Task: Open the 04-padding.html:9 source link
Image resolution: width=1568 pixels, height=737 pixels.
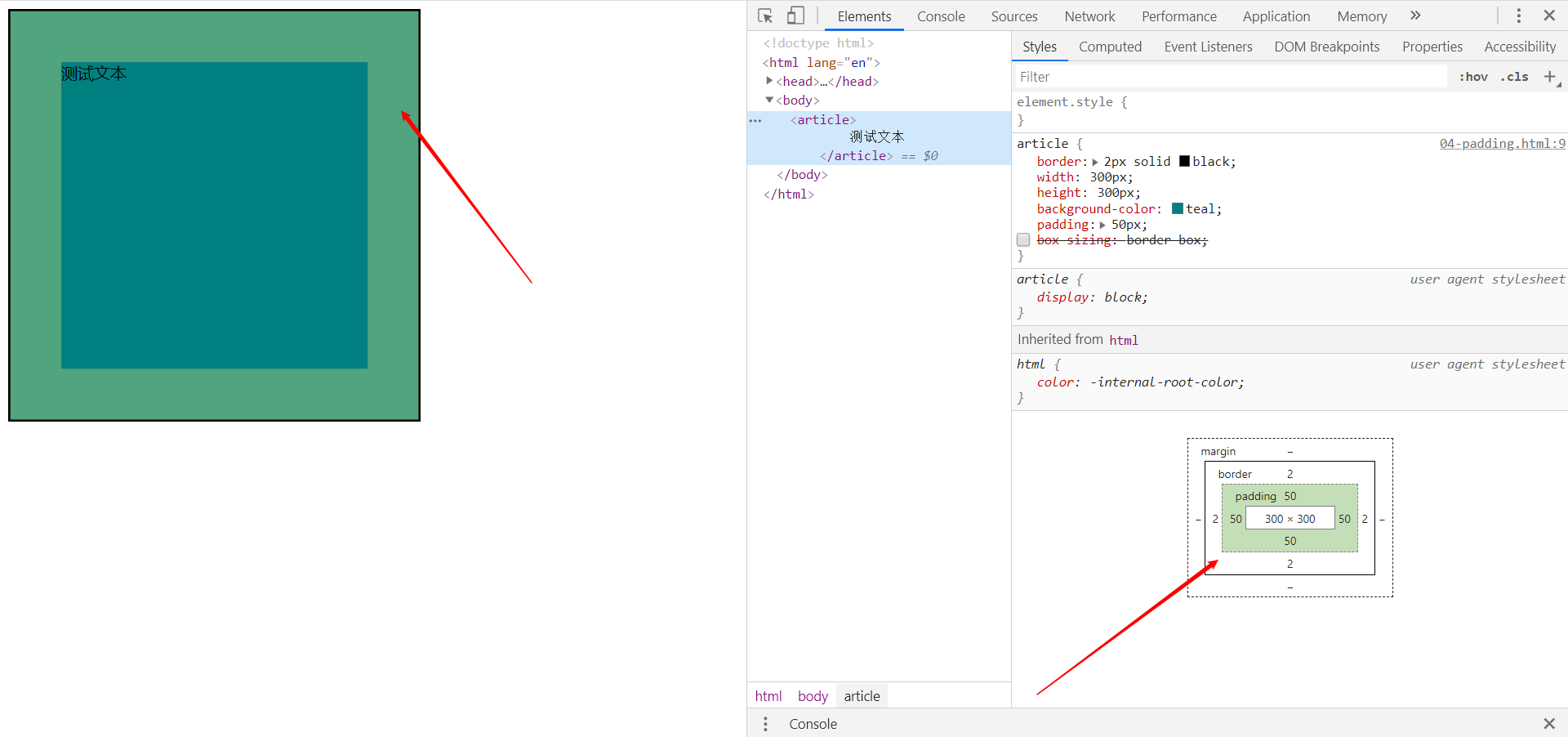Action: pos(1502,144)
